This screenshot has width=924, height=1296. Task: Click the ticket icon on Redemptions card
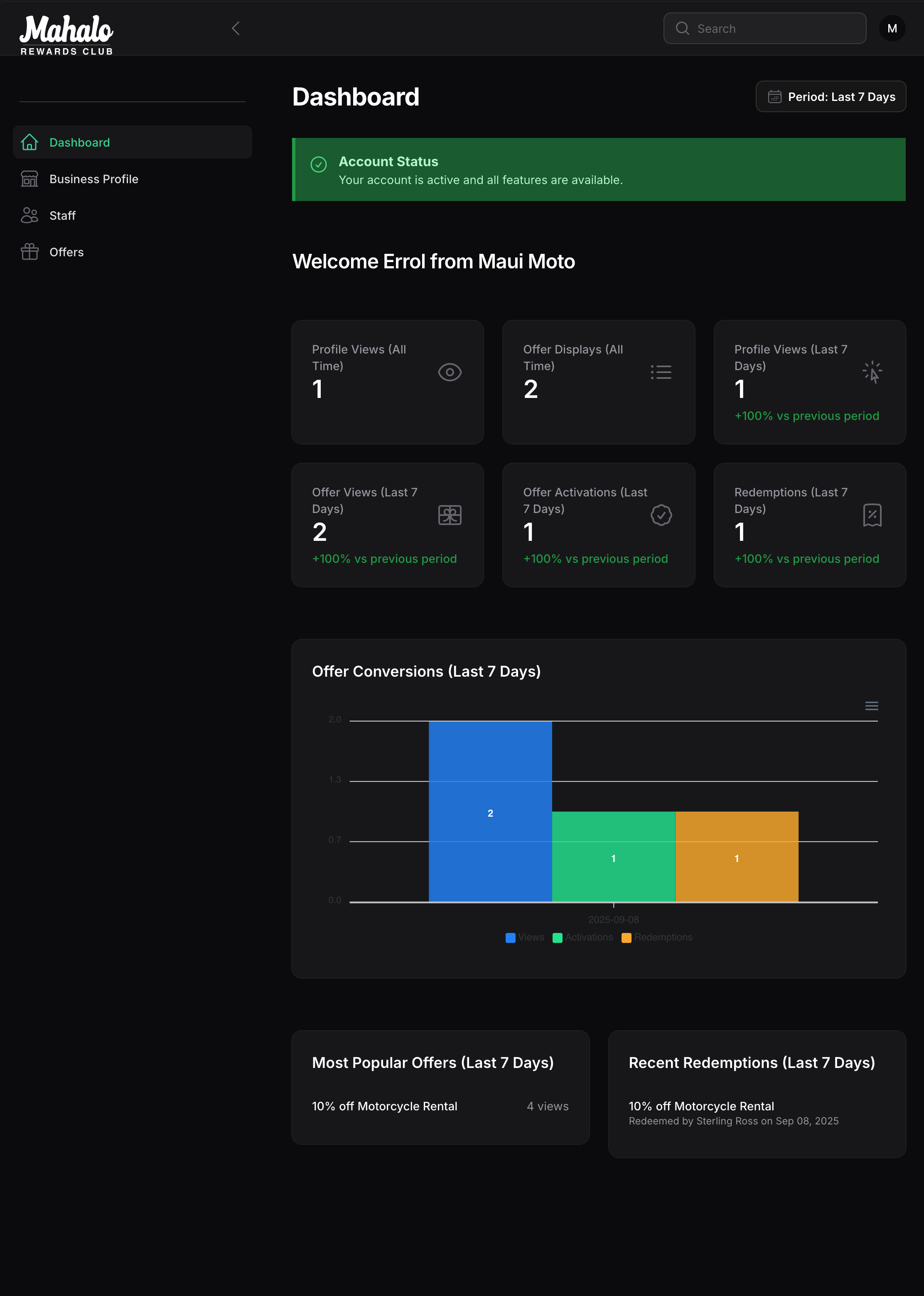coord(872,515)
